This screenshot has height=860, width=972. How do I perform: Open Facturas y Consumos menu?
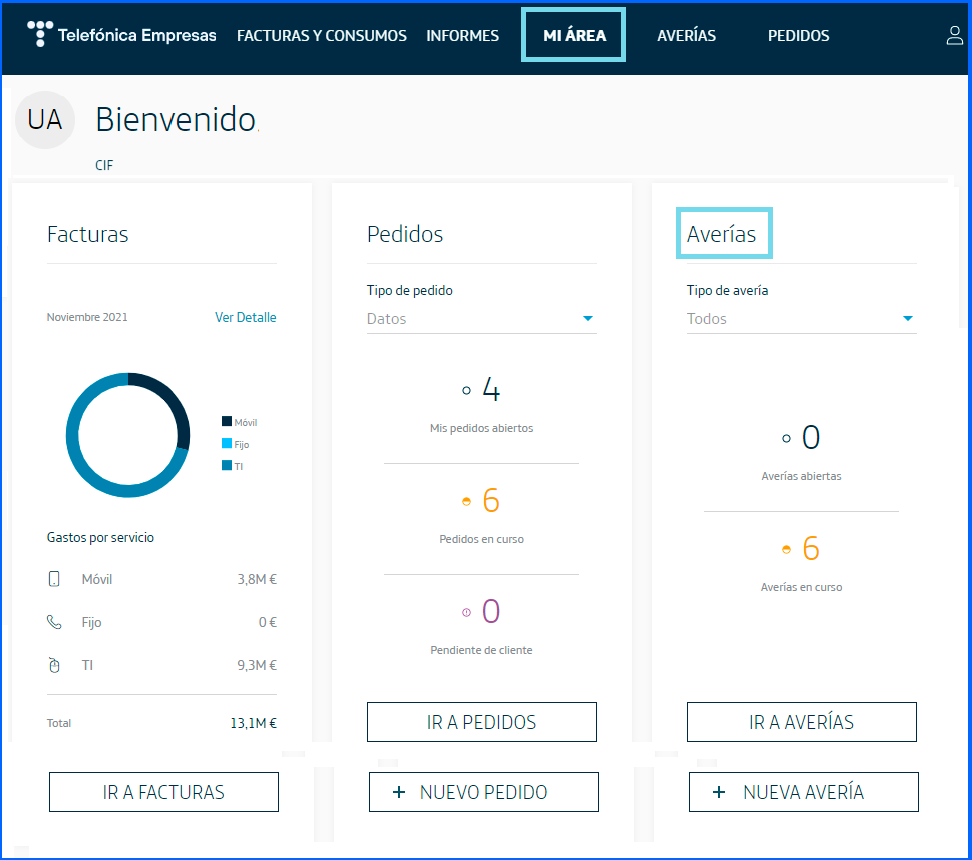[x=322, y=36]
